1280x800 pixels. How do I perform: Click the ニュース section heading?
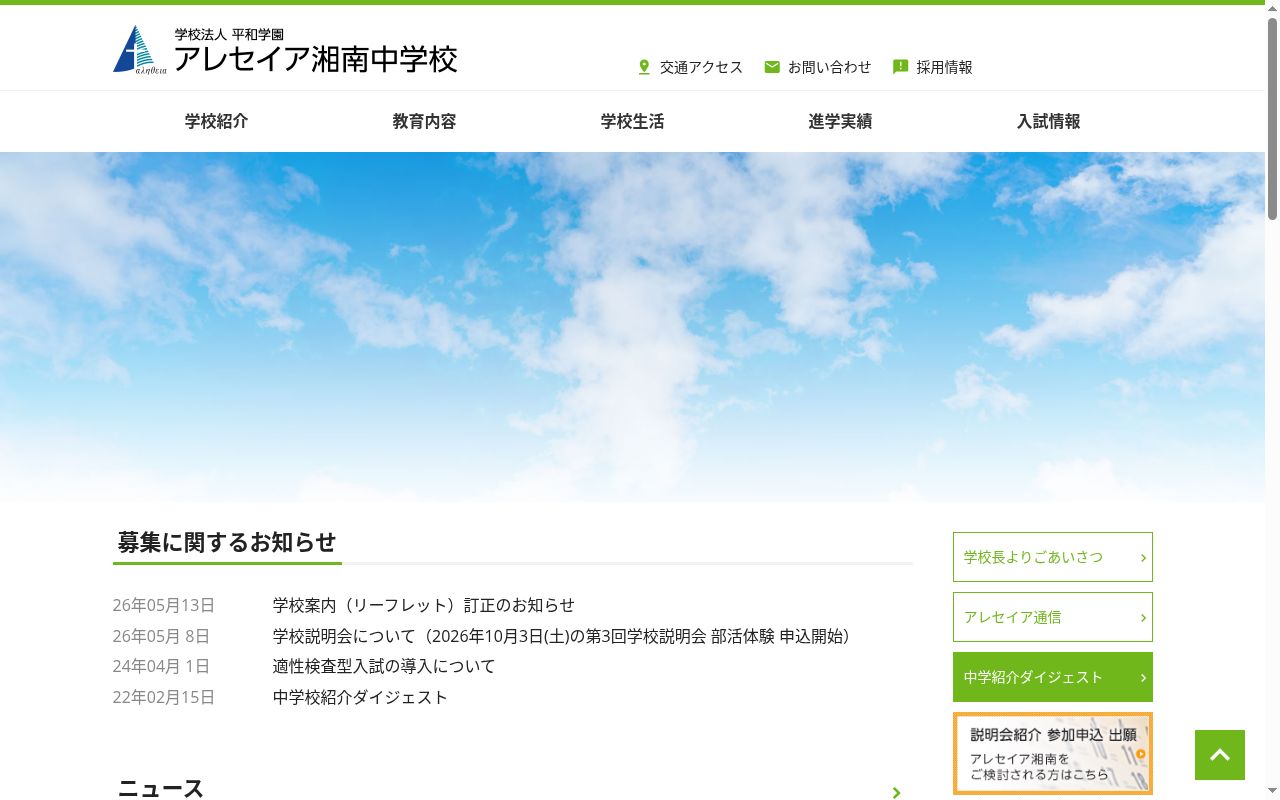pos(161,789)
